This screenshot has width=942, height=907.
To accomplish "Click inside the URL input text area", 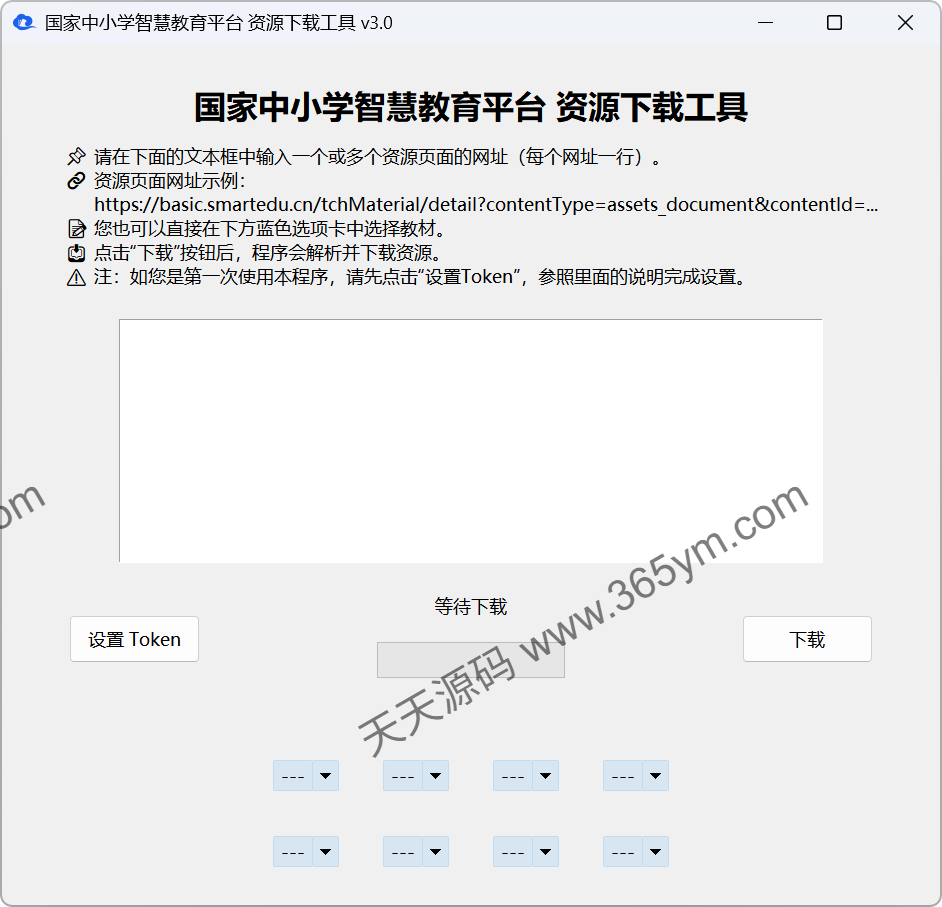I will tap(470, 440).
